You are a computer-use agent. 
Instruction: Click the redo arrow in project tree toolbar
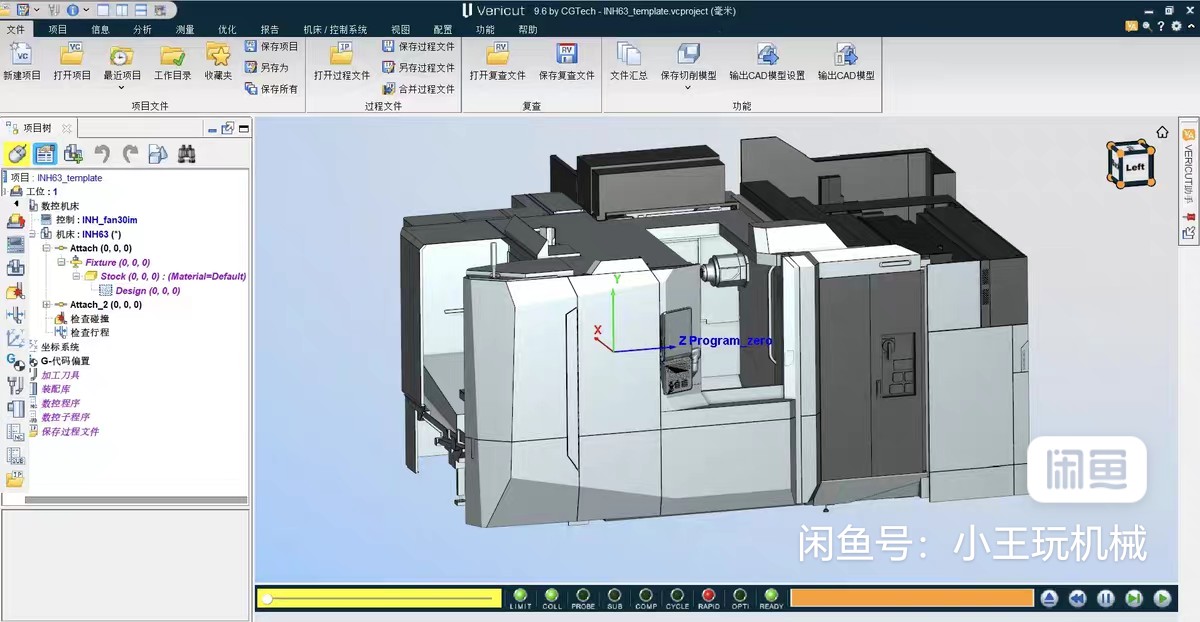tap(130, 153)
